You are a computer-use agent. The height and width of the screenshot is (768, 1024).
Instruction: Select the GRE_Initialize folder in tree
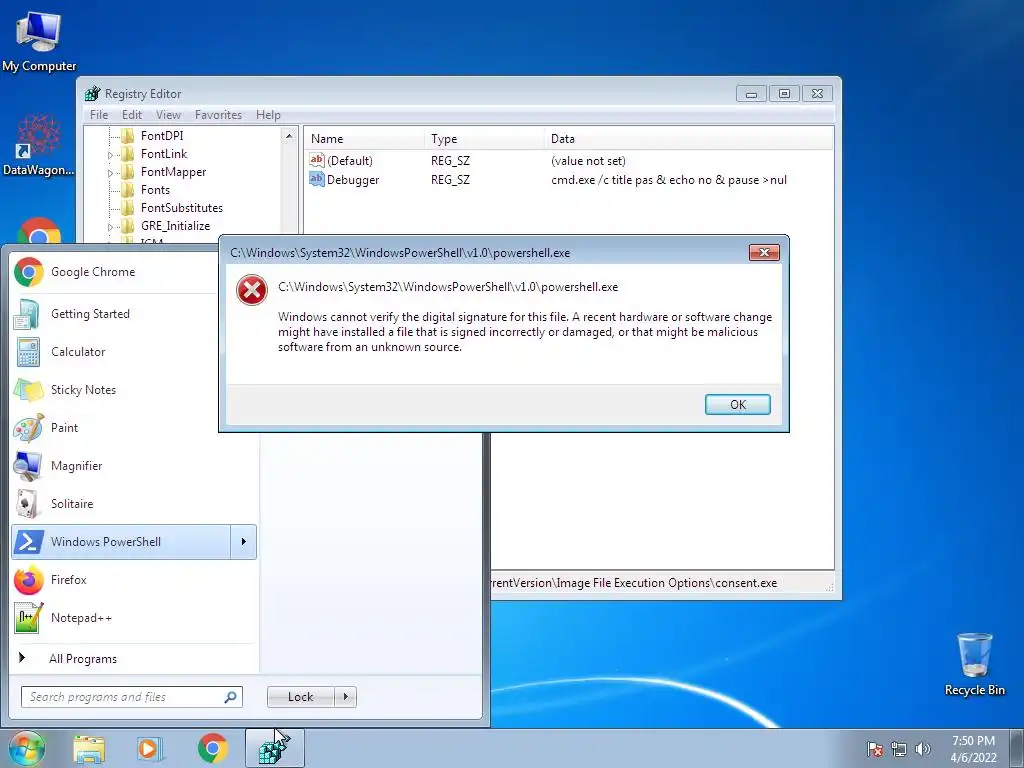pyautogui.click(x=175, y=226)
